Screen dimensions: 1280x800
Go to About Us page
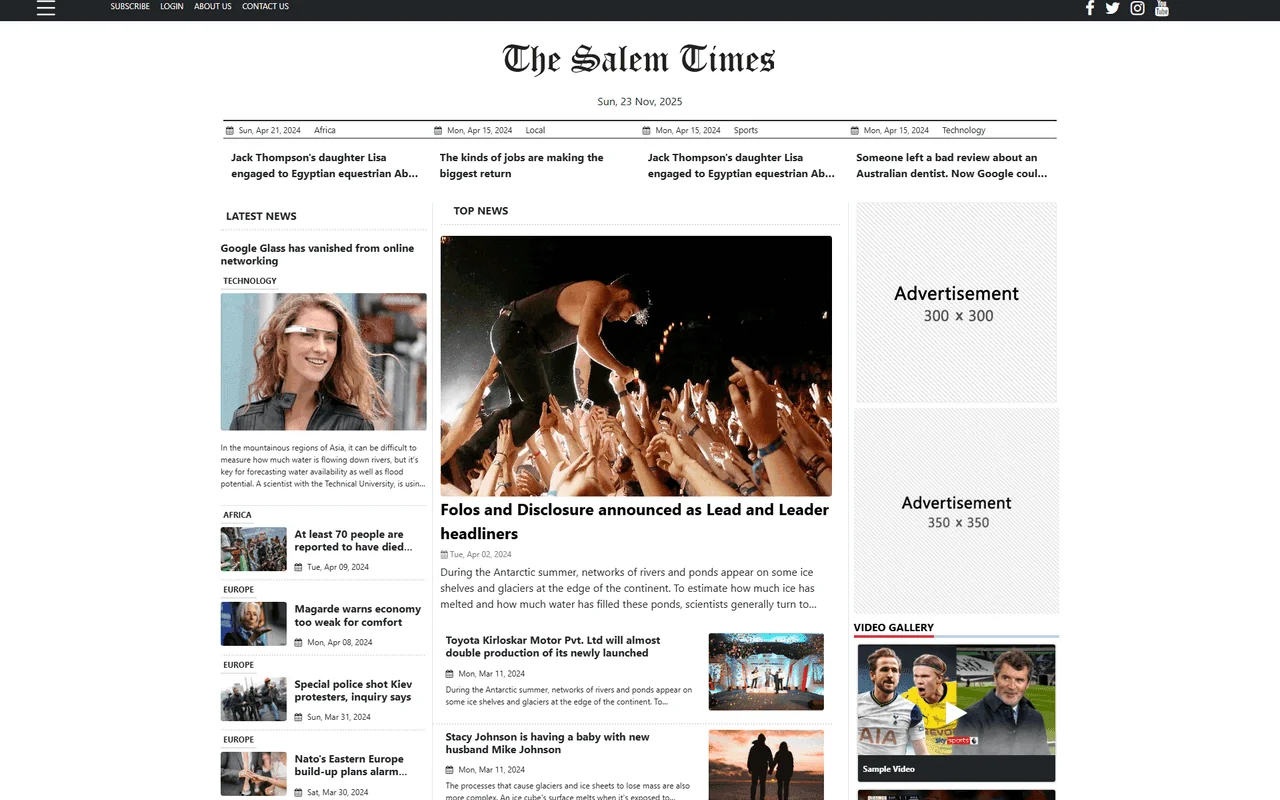pos(213,7)
